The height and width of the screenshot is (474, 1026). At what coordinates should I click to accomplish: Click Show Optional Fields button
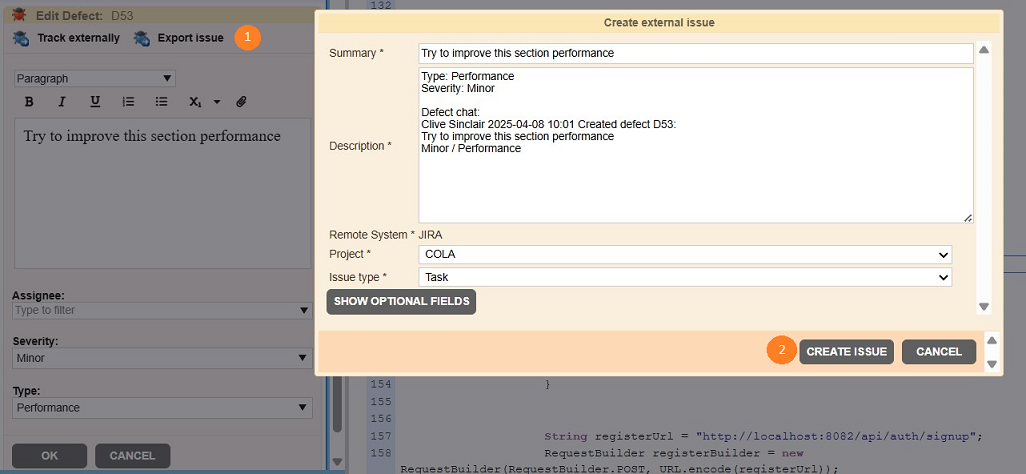[401, 302]
